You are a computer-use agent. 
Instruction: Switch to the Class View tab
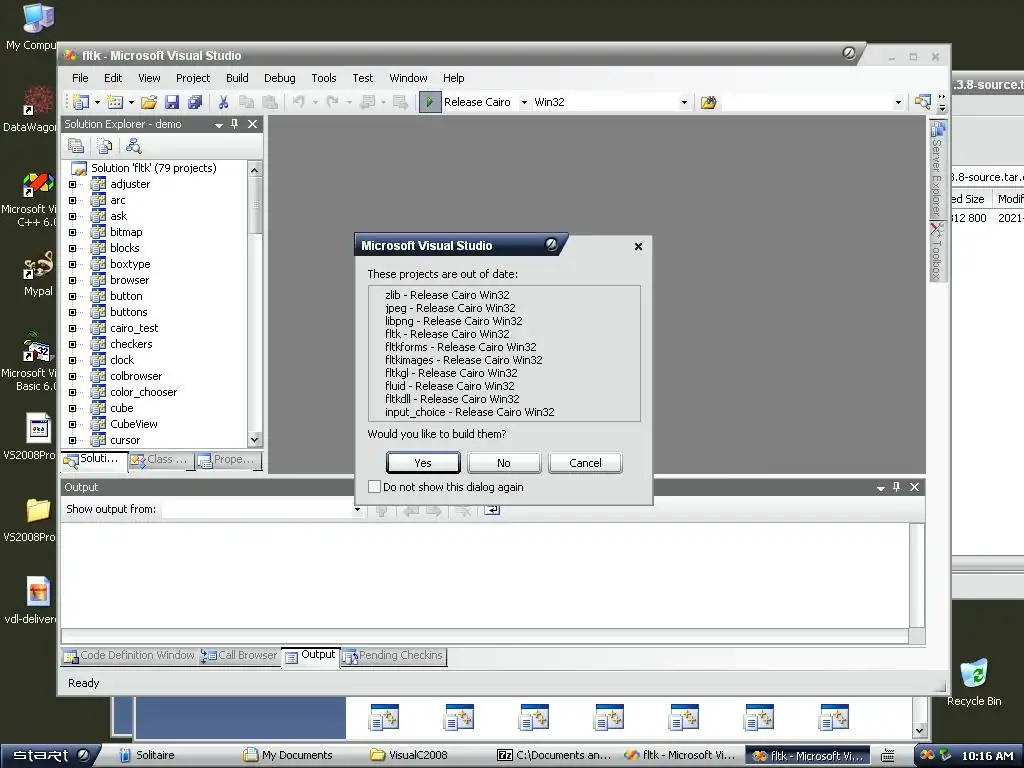[160, 460]
